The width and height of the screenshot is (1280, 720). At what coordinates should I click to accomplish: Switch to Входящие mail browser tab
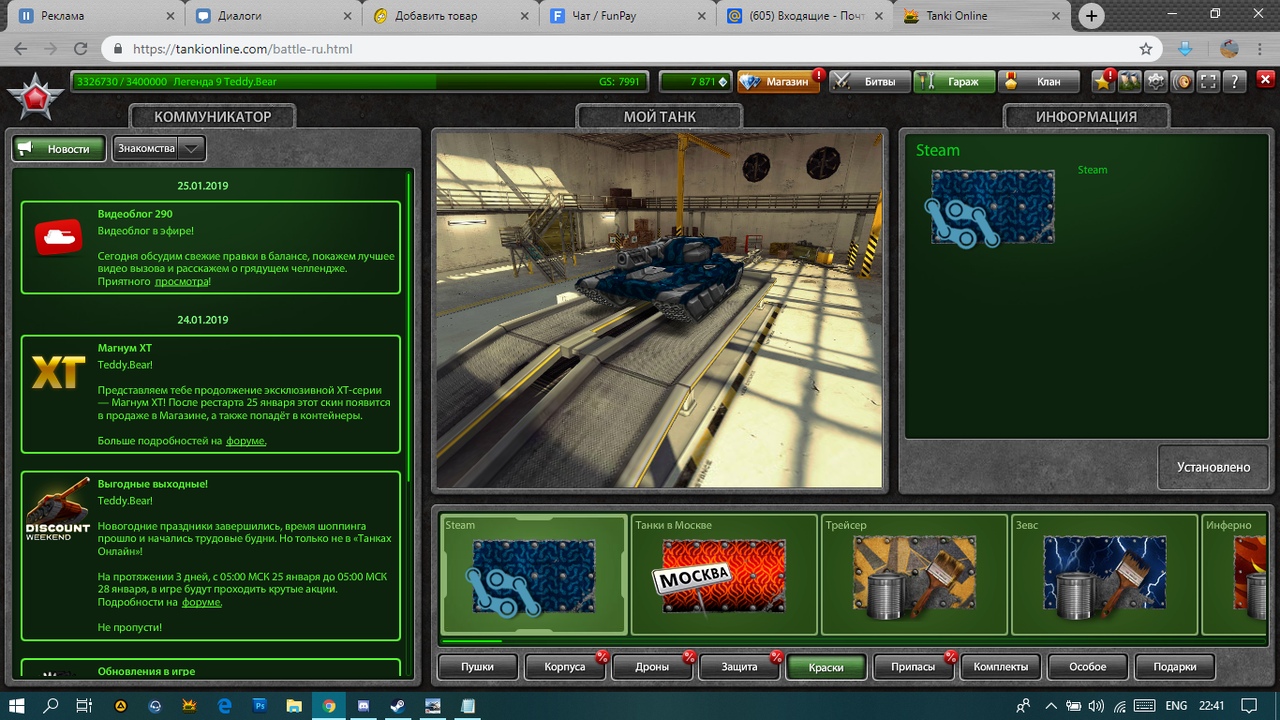click(805, 16)
